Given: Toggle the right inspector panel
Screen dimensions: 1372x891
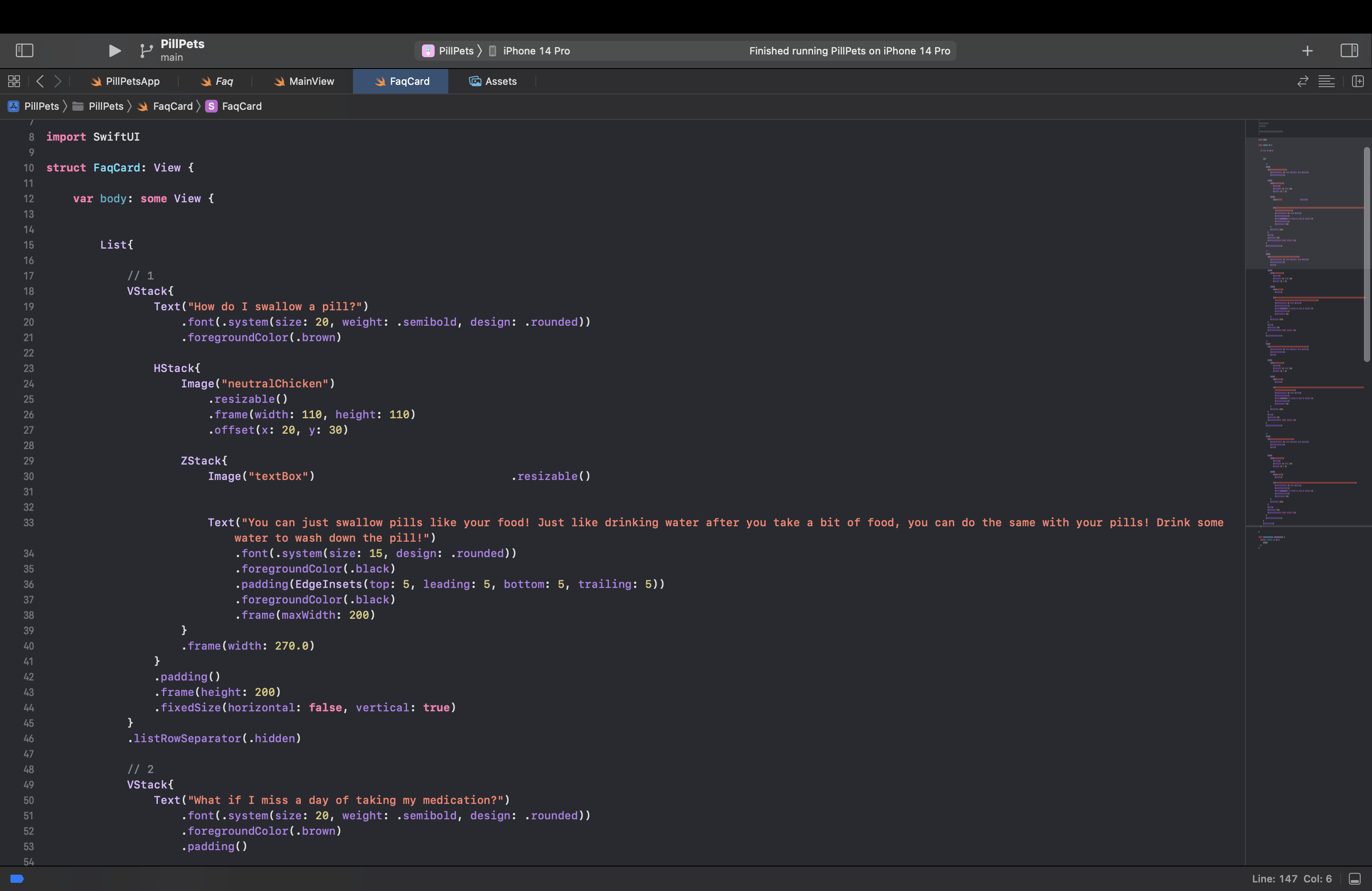Looking at the screenshot, I should click(1349, 51).
